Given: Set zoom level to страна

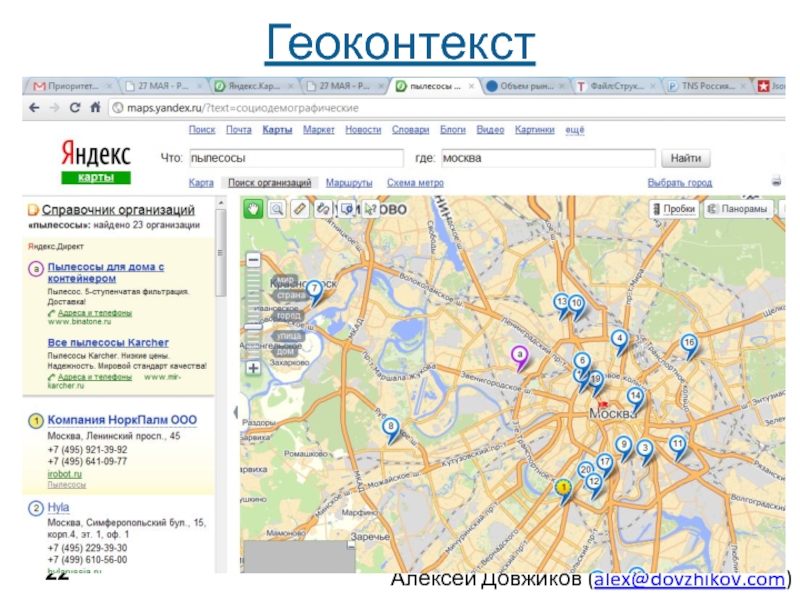Looking at the screenshot, I should click(291, 295).
